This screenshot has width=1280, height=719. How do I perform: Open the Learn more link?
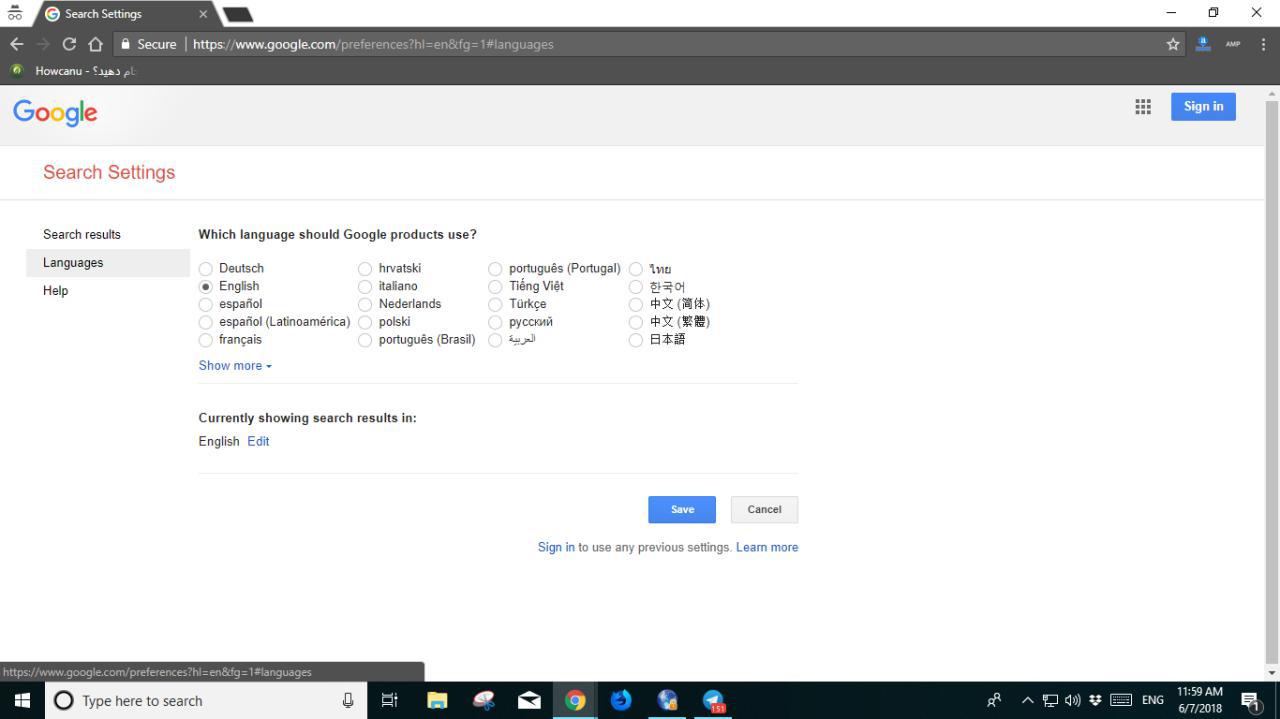pos(767,547)
